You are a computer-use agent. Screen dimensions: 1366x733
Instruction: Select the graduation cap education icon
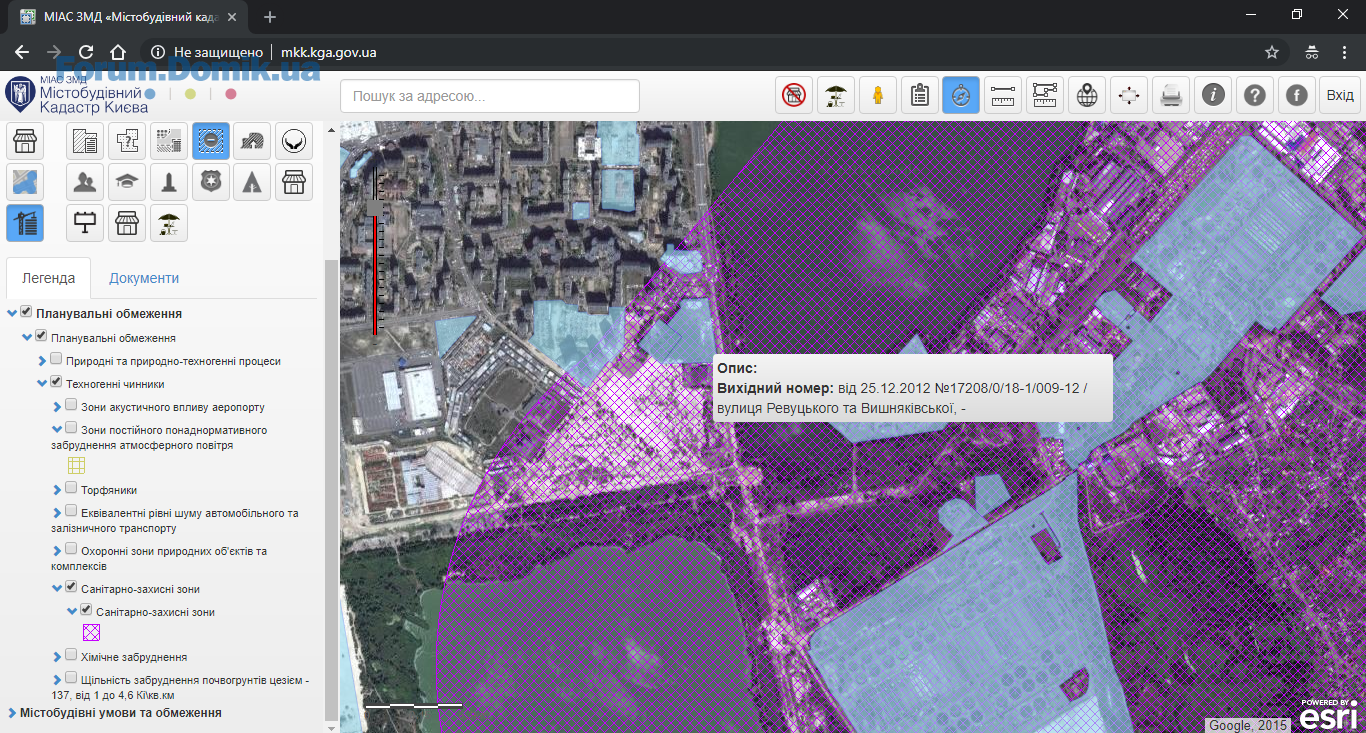coord(127,182)
